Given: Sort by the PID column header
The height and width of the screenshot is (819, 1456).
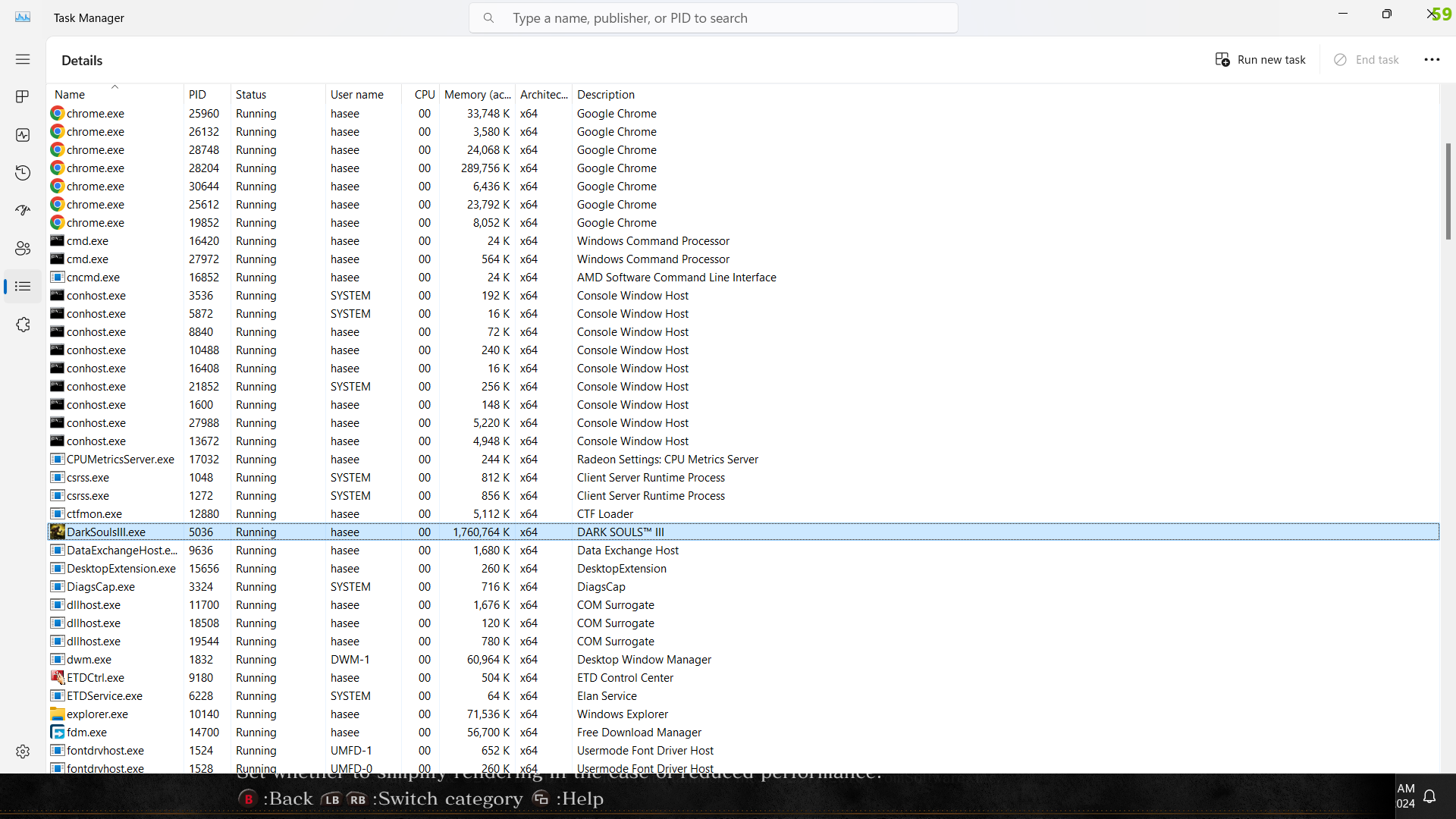Looking at the screenshot, I should click(x=197, y=95).
